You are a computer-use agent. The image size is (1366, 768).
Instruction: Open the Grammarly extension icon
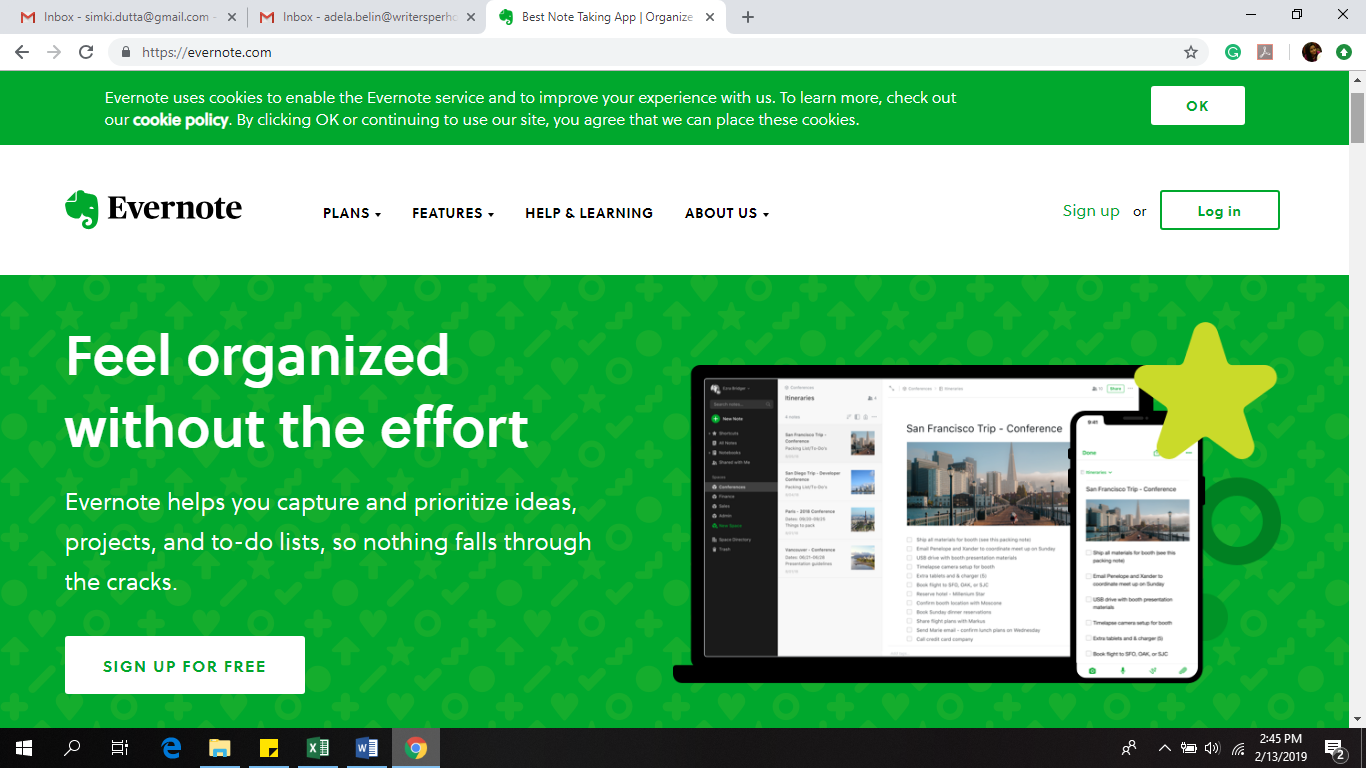pos(1233,52)
